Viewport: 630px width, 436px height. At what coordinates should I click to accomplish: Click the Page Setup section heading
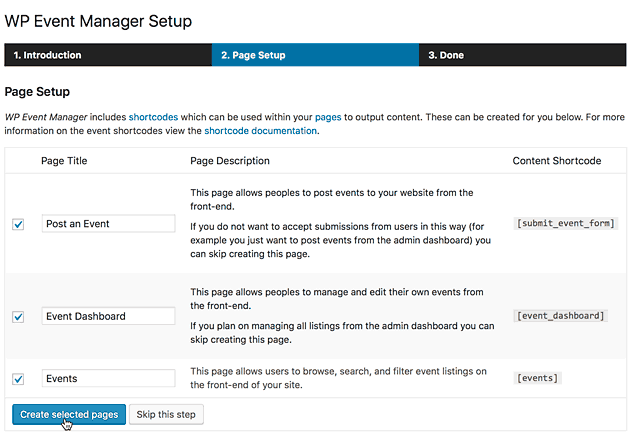point(37,92)
